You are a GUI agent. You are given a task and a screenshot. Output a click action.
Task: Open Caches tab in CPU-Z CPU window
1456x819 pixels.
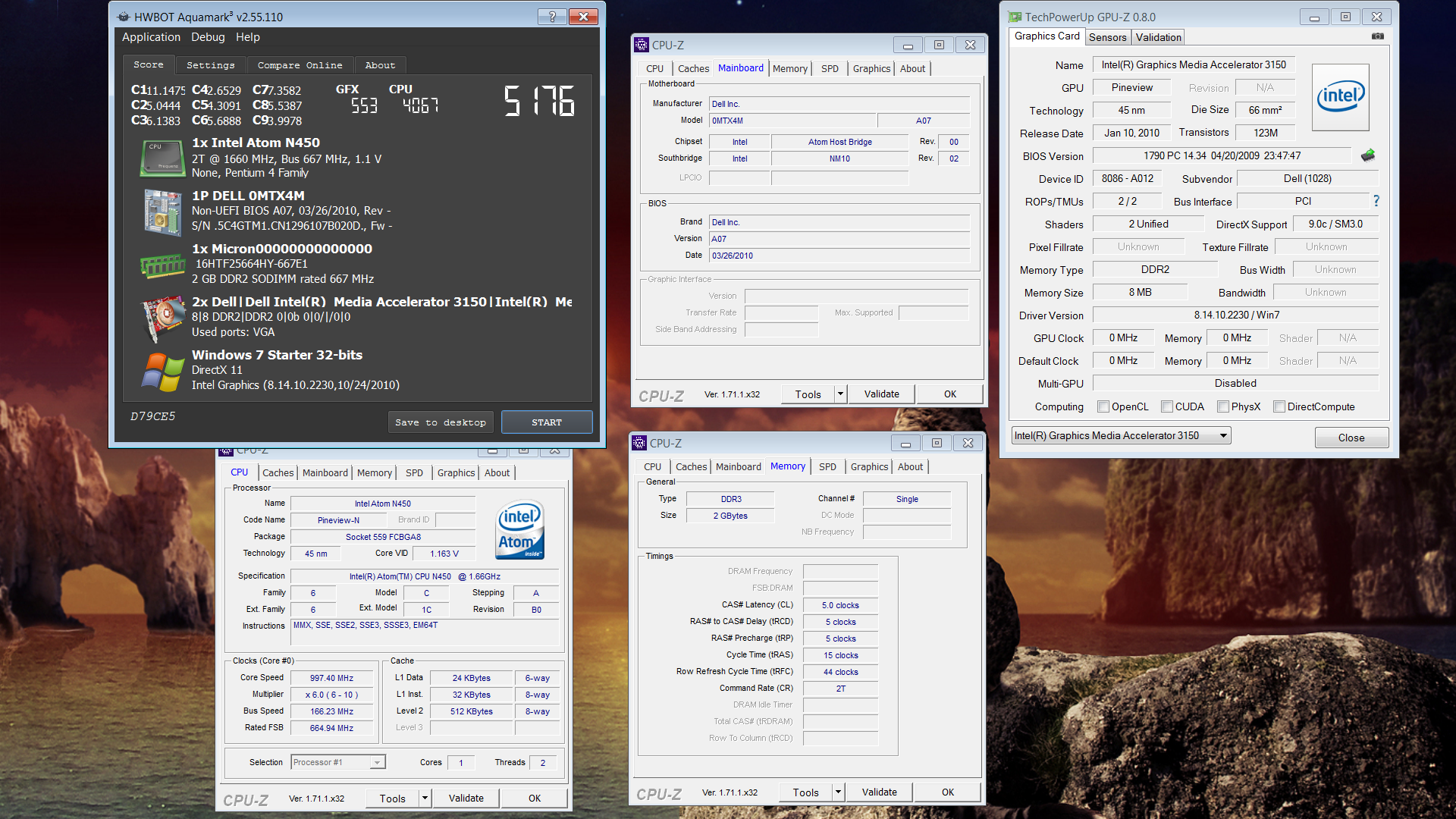pos(278,472)
